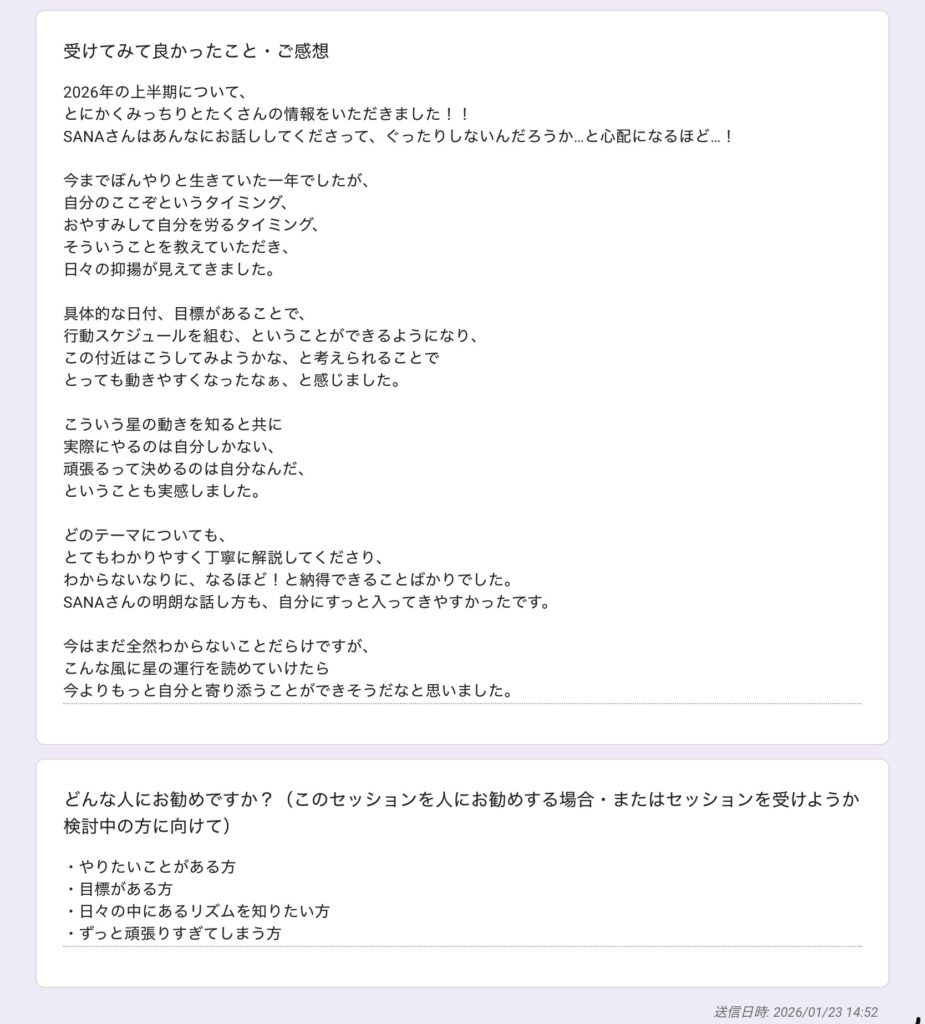
Task: Click the line 今よりもっと自分と寄り添う
Action: pyautogui.click(x=288, y=690)
